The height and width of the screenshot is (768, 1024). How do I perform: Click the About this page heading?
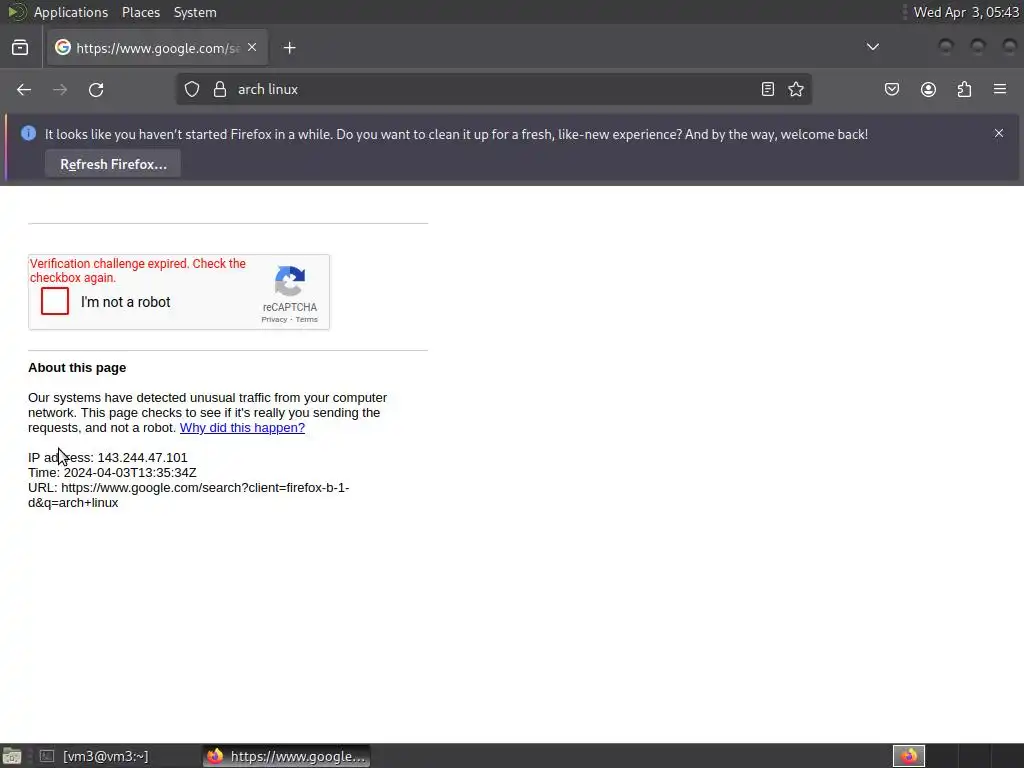[77, 368]
